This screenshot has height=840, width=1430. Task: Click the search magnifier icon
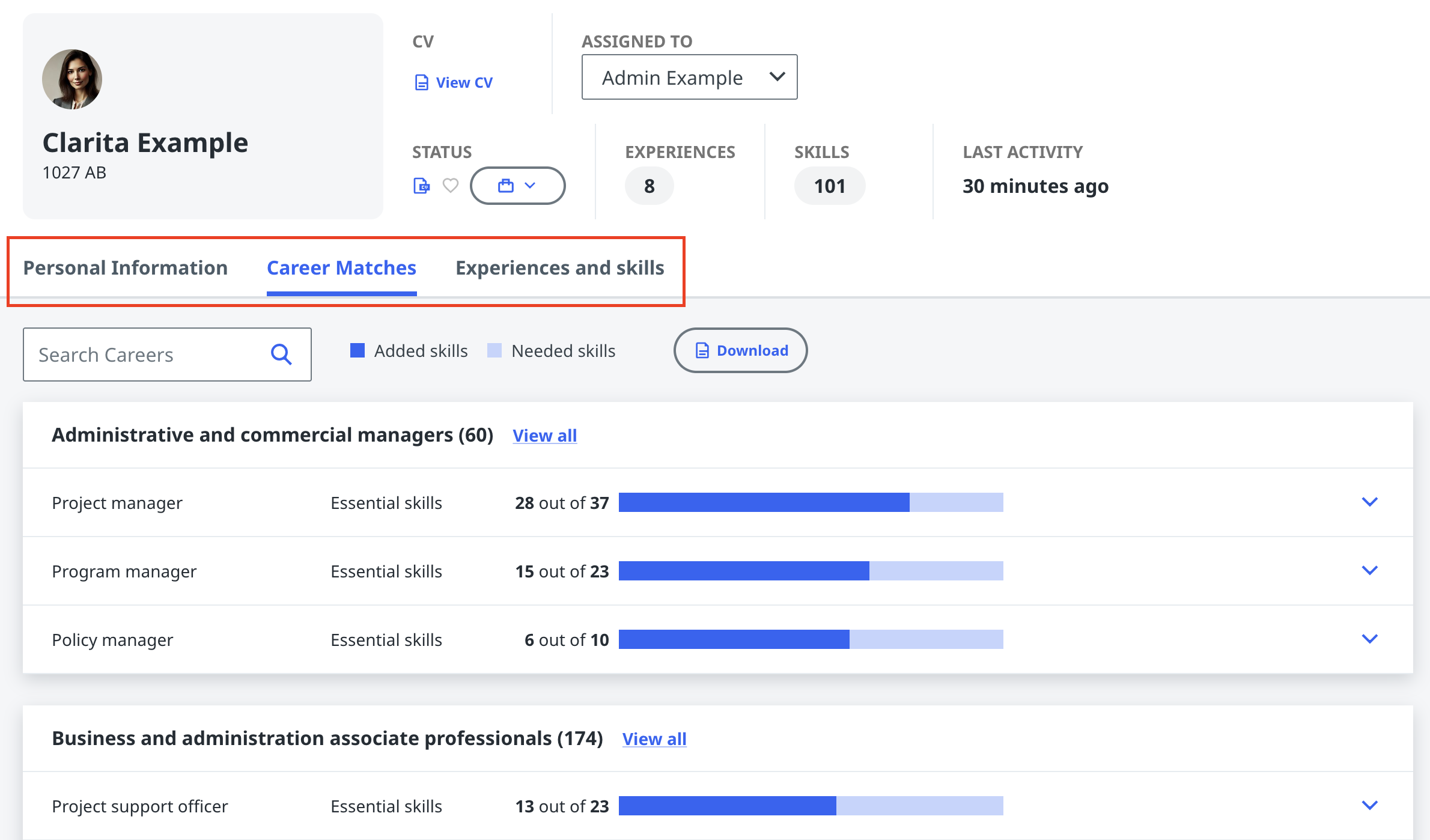pyautogui.click(x=281, y=355)
